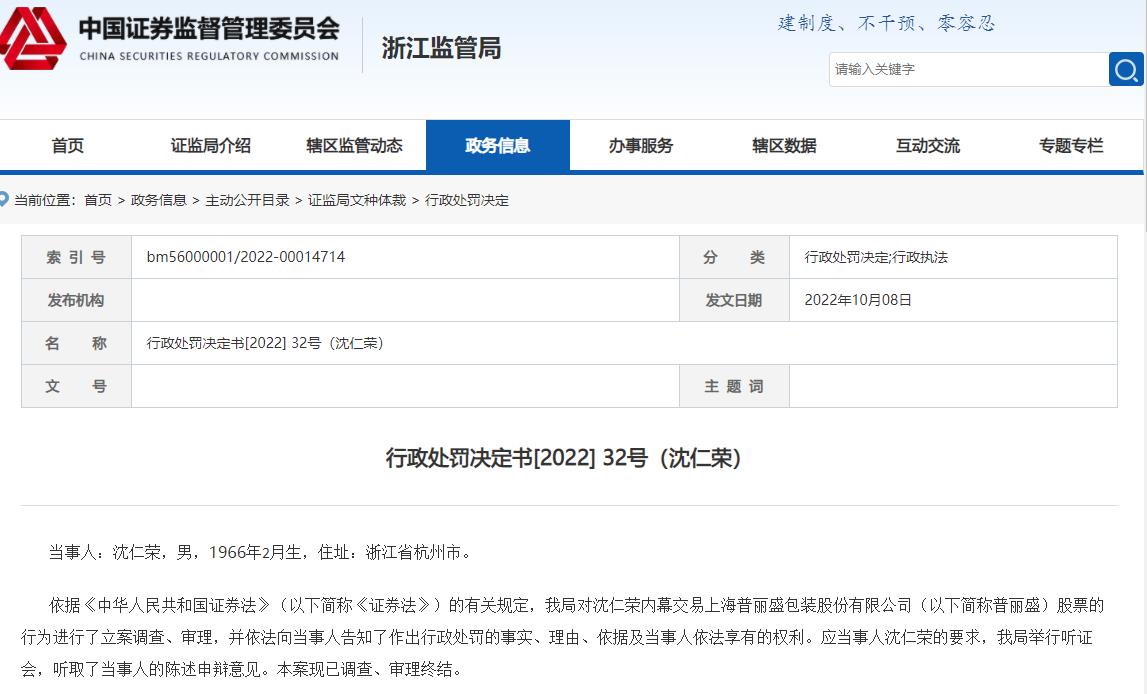1147x694 pixels.
Task: Go to 证监局介绍 menu item
Action: coord(211,146)
